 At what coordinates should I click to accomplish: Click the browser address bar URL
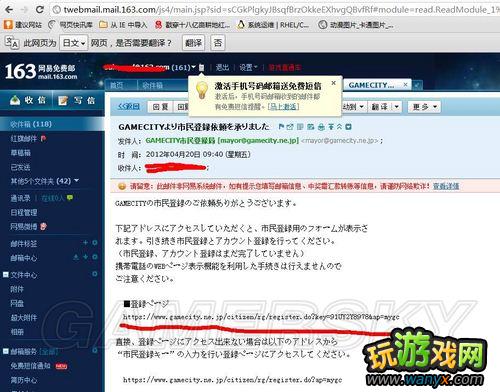(280, 10)
